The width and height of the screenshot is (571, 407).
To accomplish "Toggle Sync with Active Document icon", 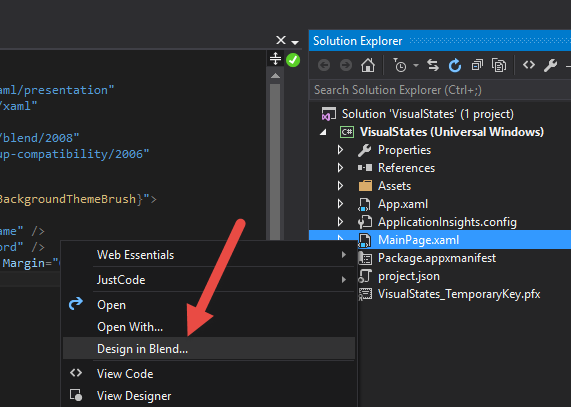I will coord(433,66).
